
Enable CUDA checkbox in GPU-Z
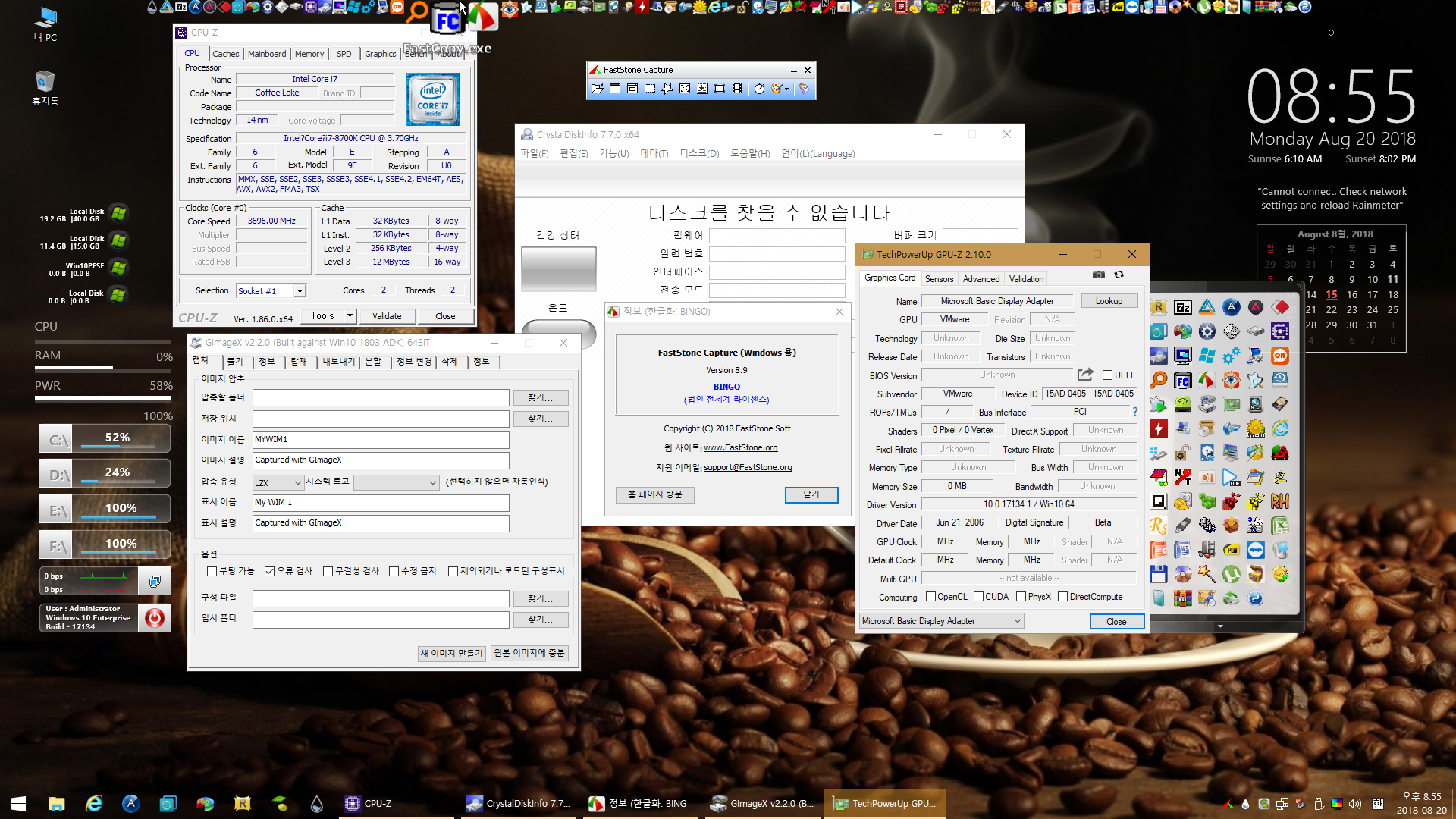click(x=978, y=597)
